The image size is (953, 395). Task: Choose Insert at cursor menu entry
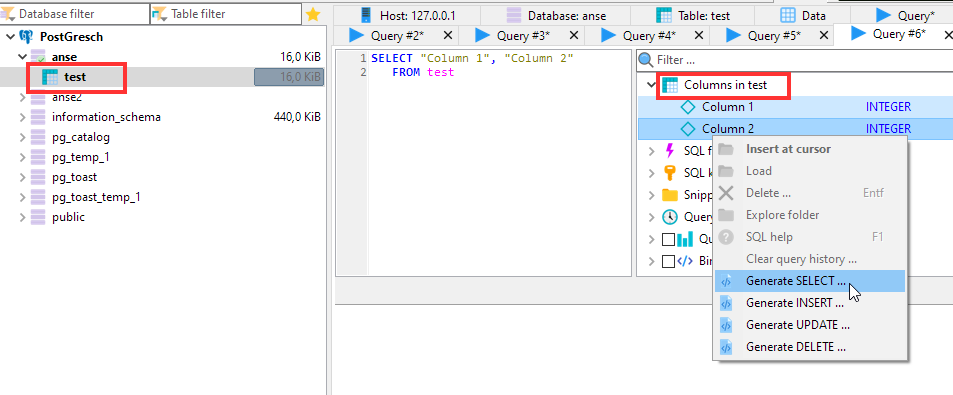(810, 149)
